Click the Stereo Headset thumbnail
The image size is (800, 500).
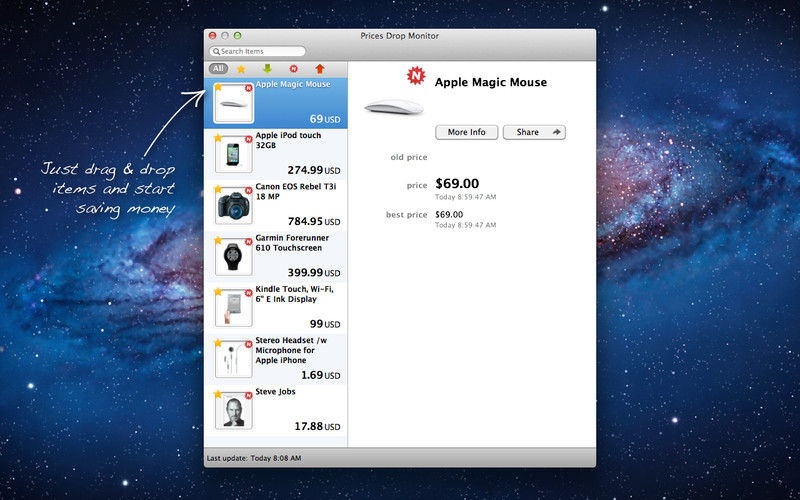pos(234,360)
